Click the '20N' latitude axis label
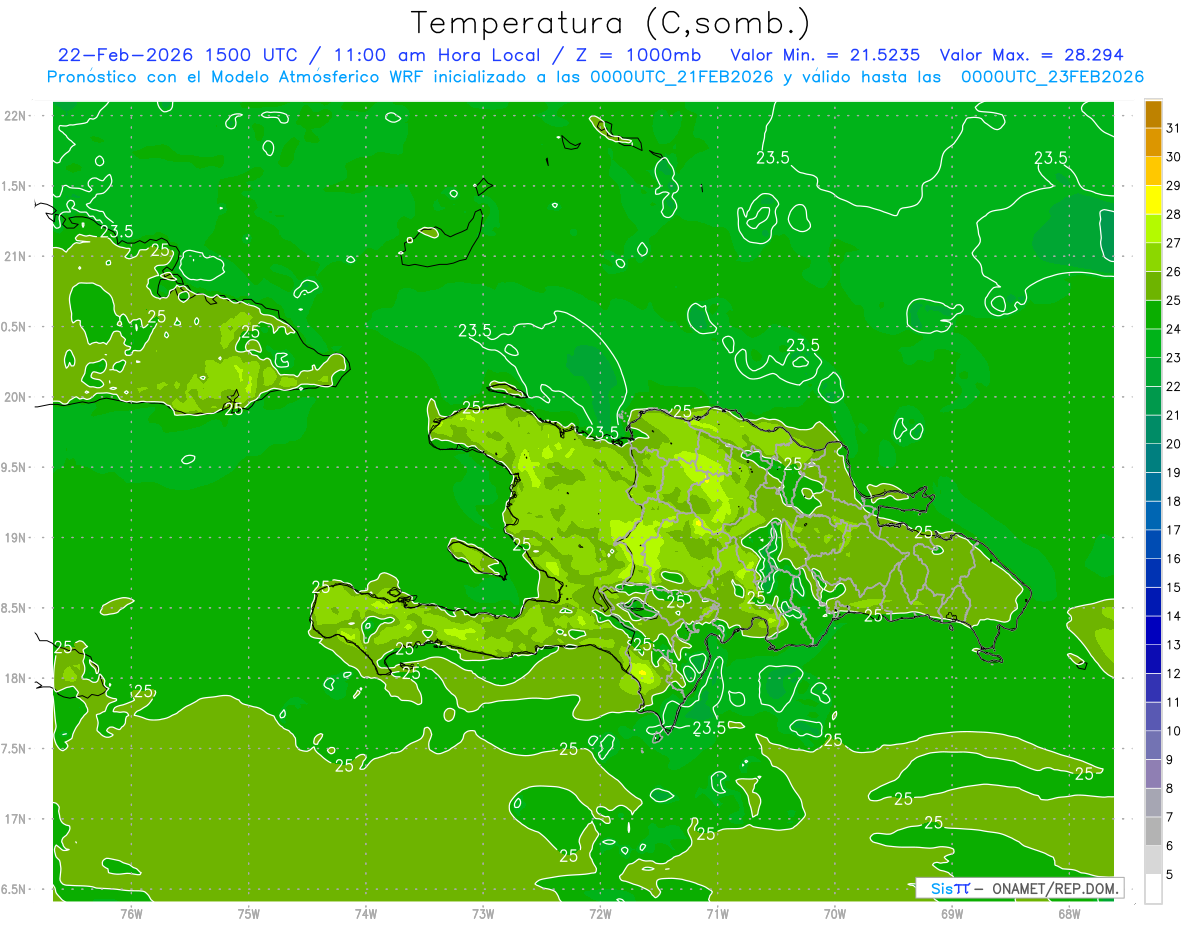This screenshot has height=927, width=1200. [16, 397]
